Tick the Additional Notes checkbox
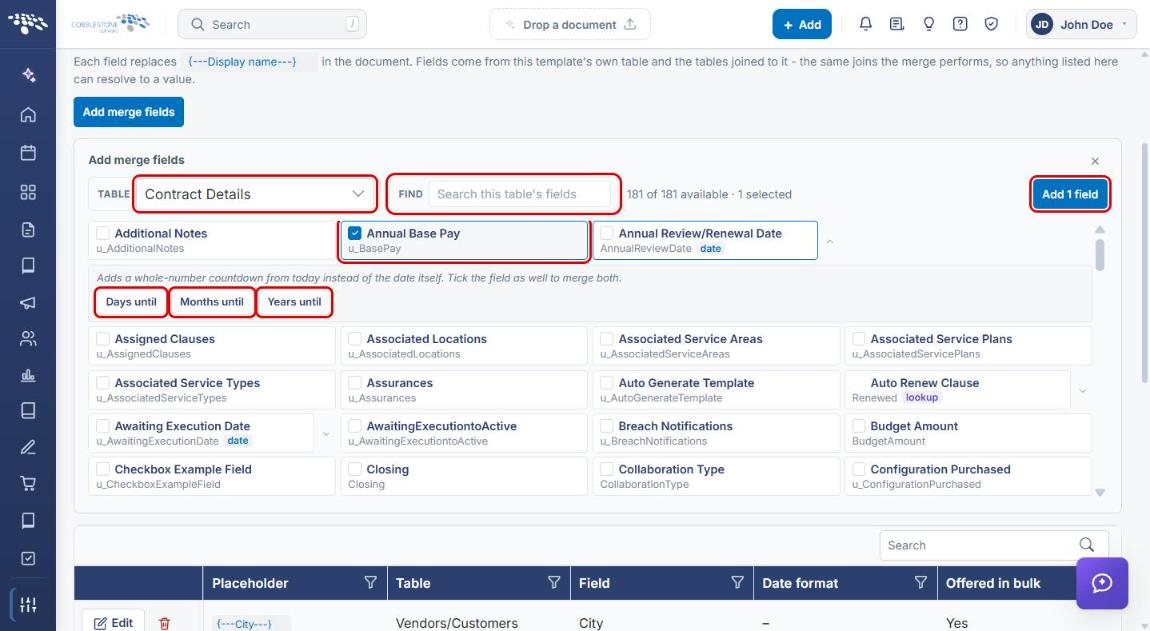 click(103, 233)
